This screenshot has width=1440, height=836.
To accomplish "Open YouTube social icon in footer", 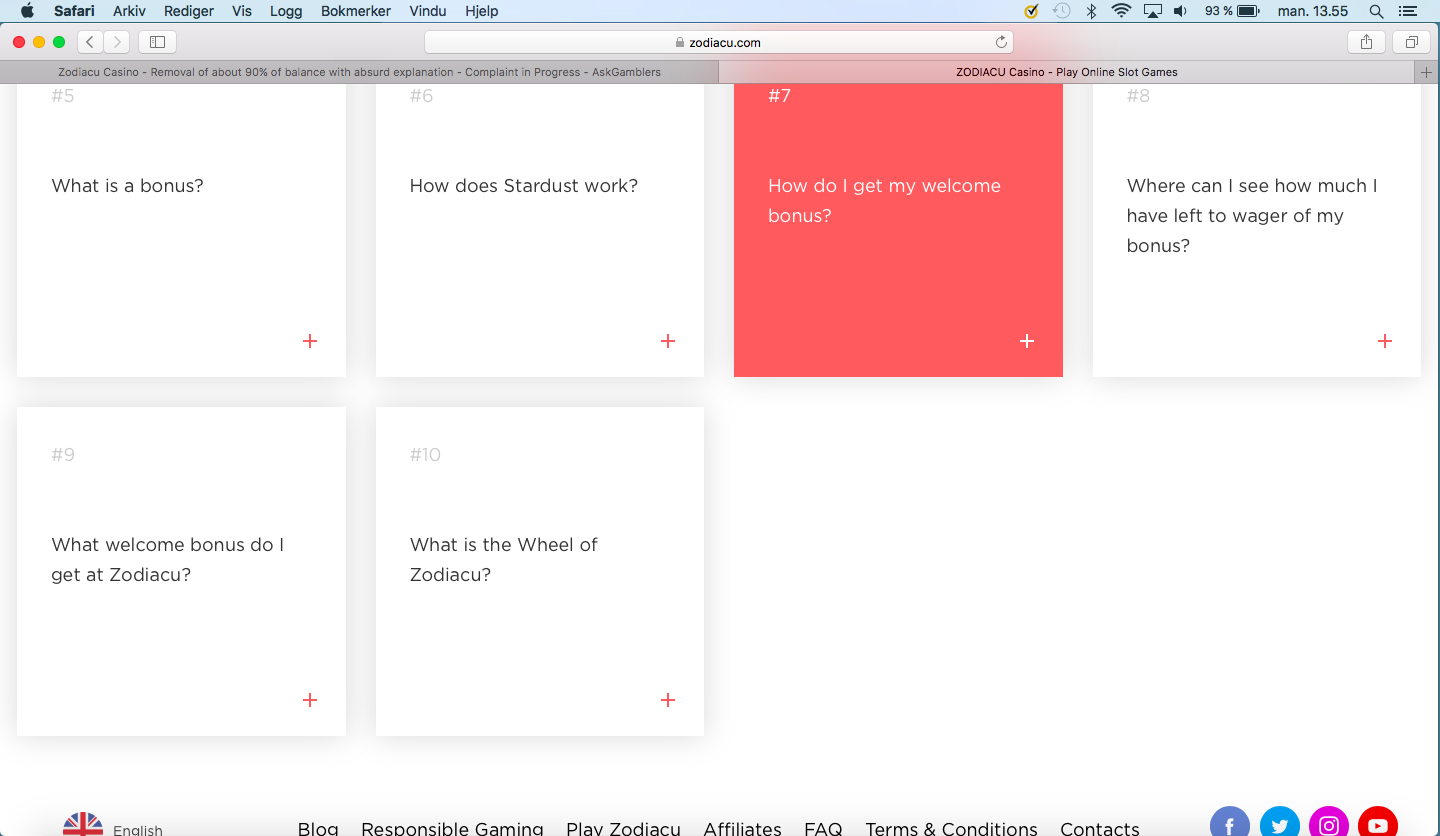I will [1378, 824].
